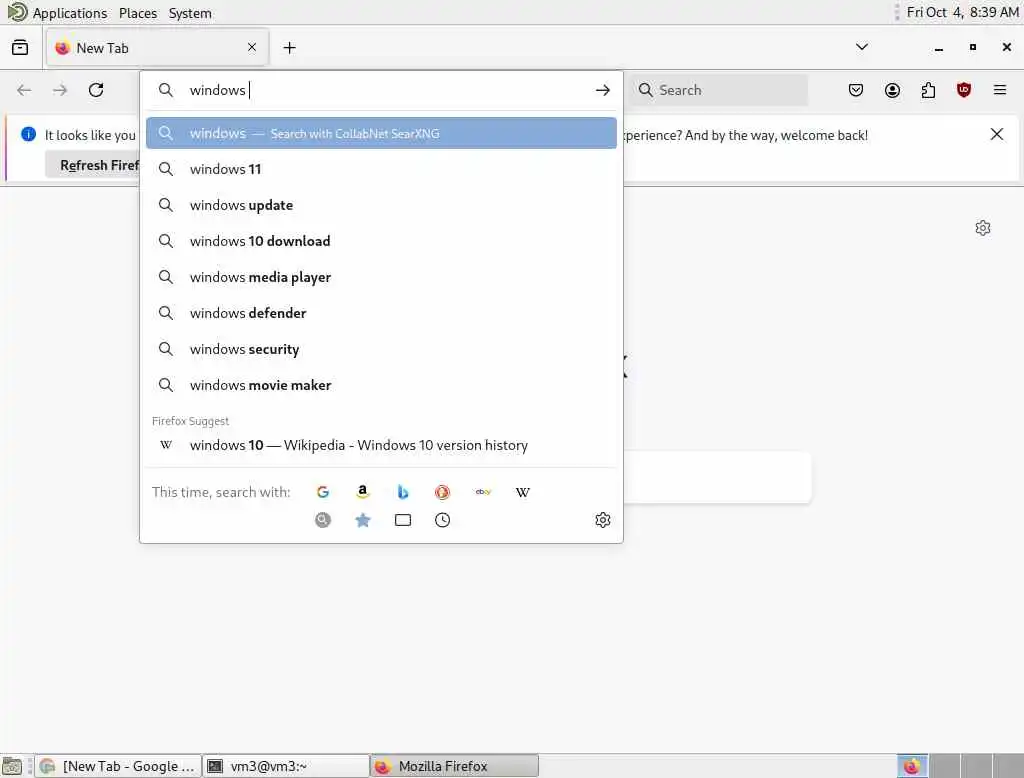Search with Amazon engine icon
The image size is (1024, 778).
[x=362, y=492]
